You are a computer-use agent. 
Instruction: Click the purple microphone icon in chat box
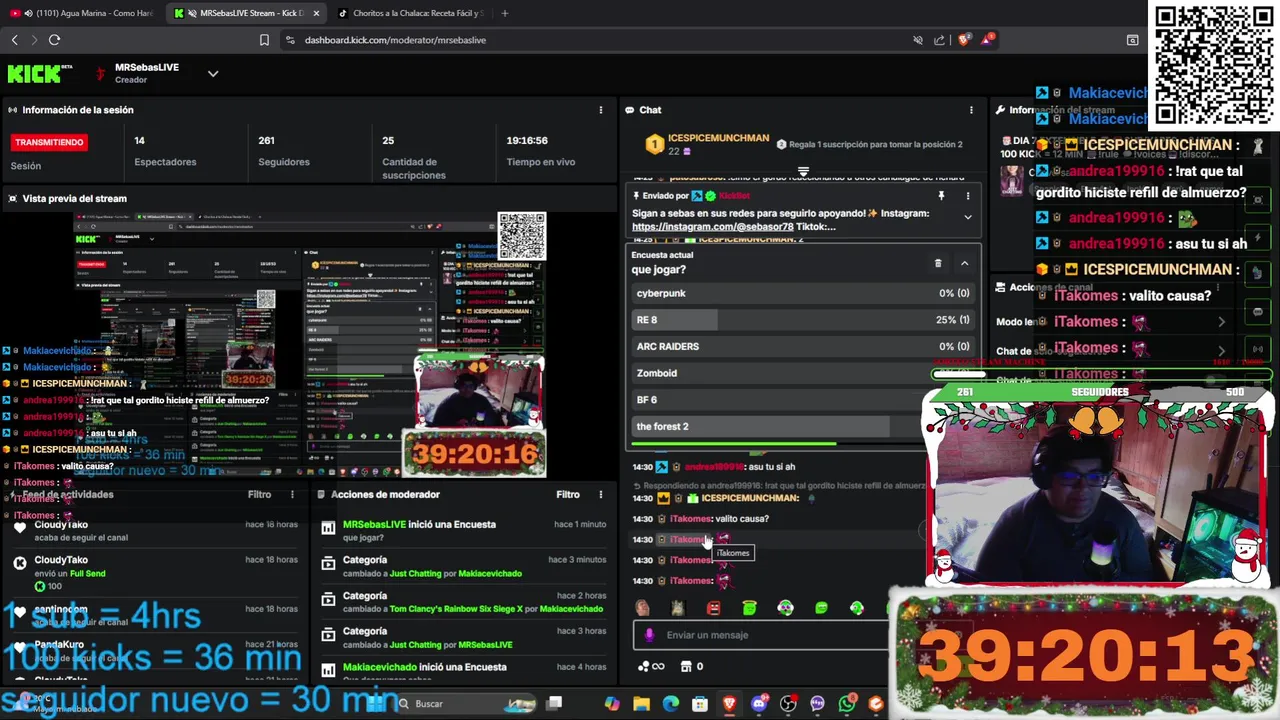click(x=649, y=635)
